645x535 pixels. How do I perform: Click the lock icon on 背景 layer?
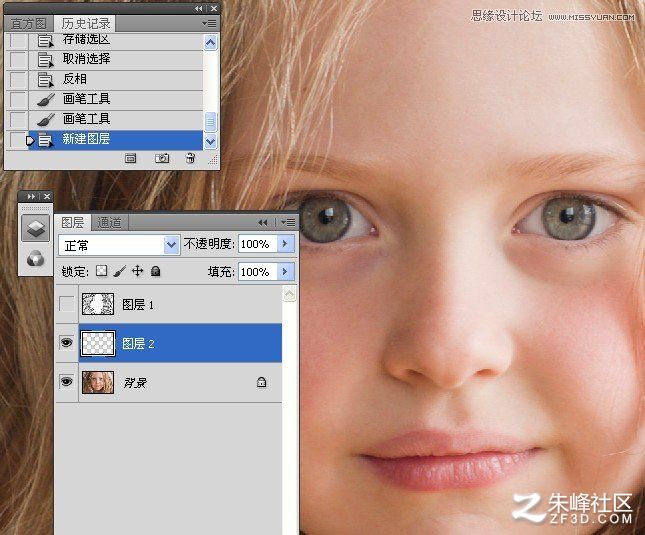pos(261,382)
